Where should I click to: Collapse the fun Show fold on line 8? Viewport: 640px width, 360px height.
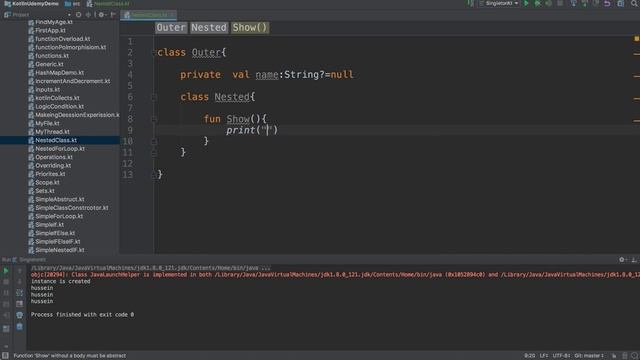click(x=154, y=119)
